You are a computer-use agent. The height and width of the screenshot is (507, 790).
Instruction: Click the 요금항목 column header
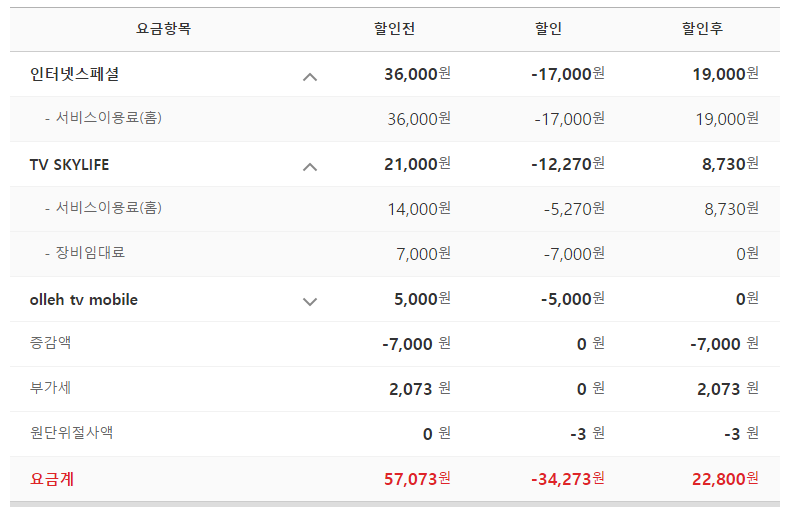pos(163,29)
